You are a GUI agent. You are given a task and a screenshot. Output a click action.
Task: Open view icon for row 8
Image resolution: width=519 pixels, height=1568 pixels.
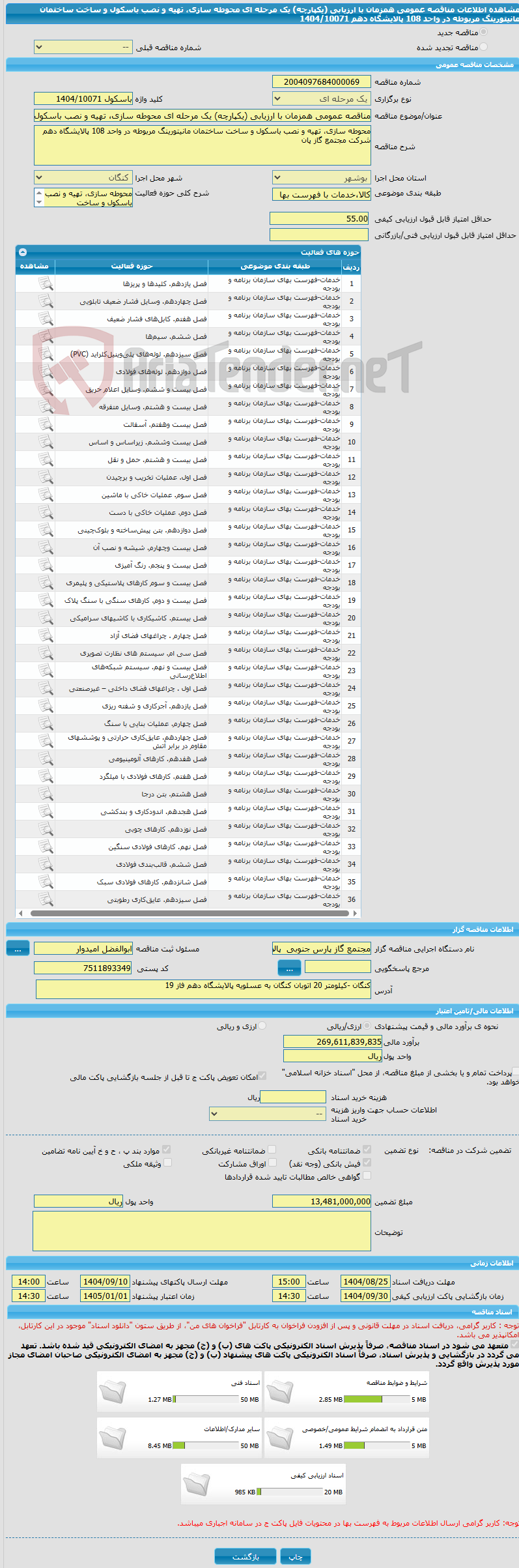click(x=45, y=407)
